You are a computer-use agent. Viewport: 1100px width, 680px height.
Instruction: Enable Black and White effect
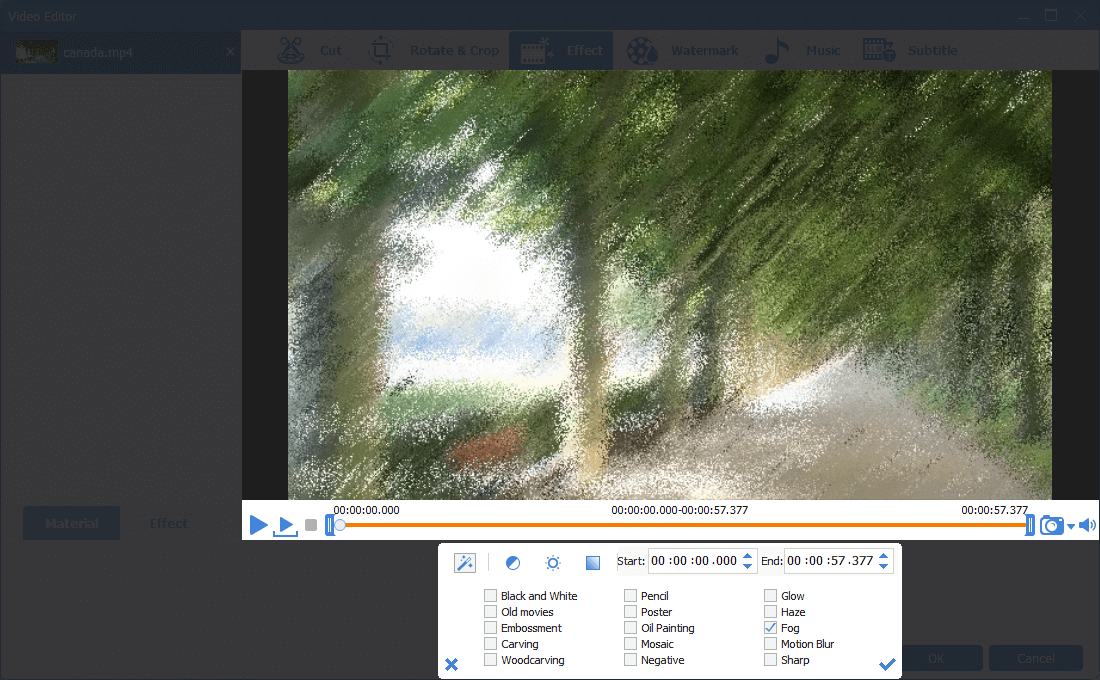click(x=490, y=596)
